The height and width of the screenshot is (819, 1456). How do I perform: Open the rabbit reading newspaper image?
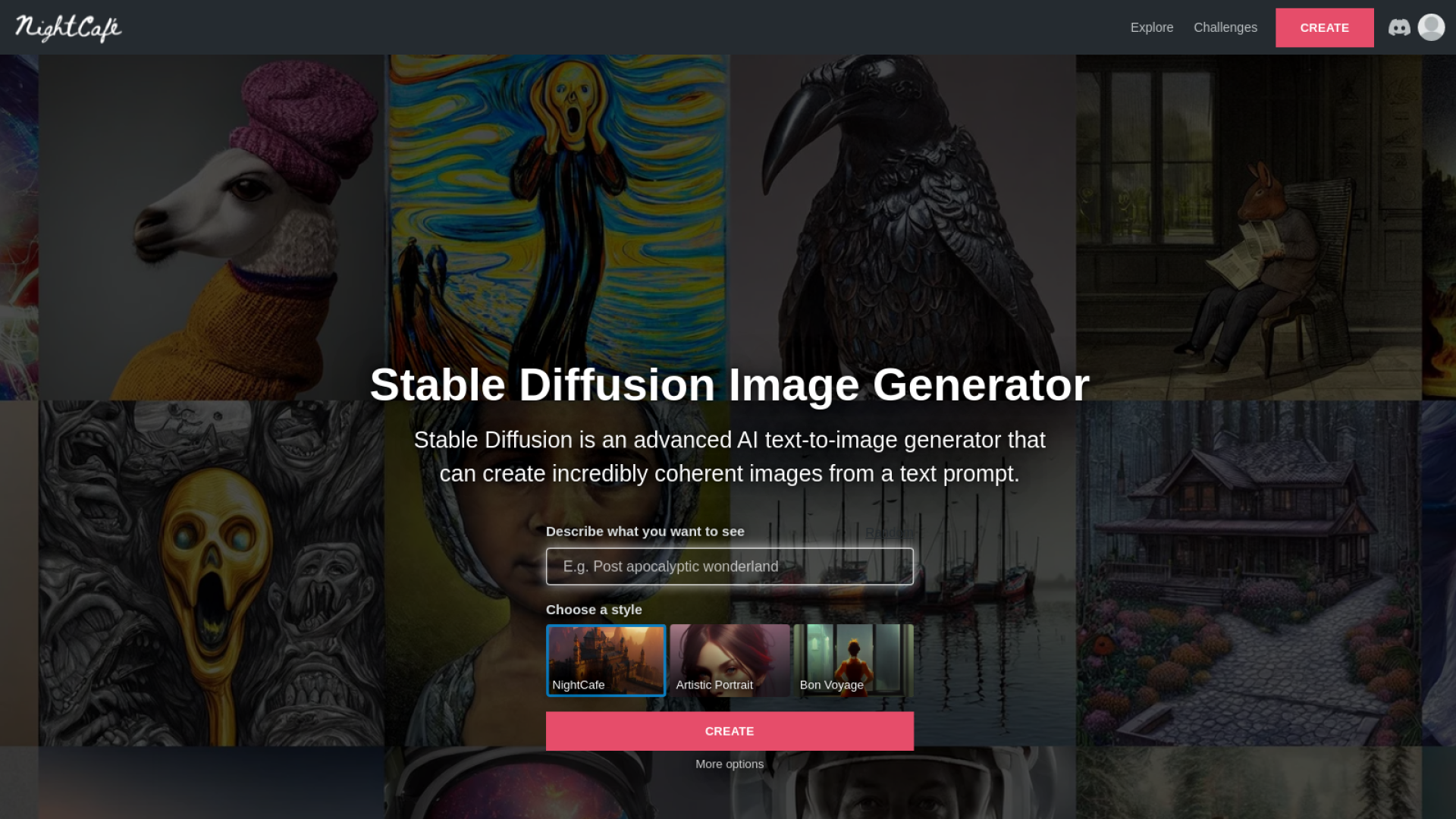point(1249,227)
